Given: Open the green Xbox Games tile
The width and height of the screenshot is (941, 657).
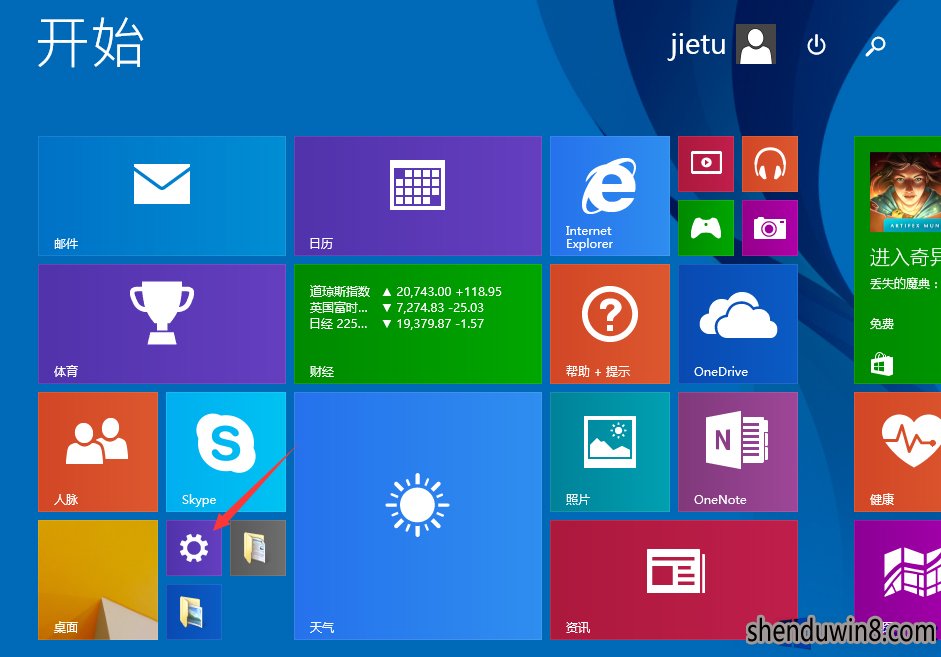Looking at the screenshot, I should 706,228.
